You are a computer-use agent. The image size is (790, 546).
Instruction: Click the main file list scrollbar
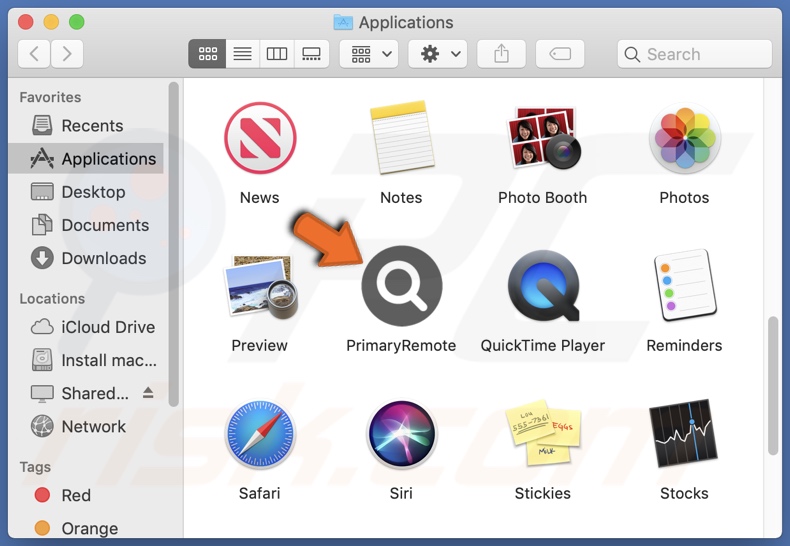coord(773,385)
